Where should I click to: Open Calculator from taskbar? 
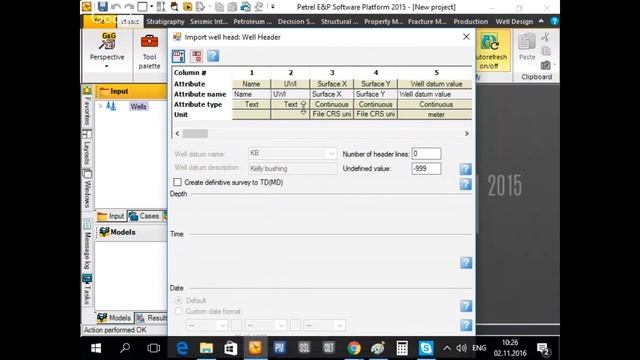click(x=402, y=348)
